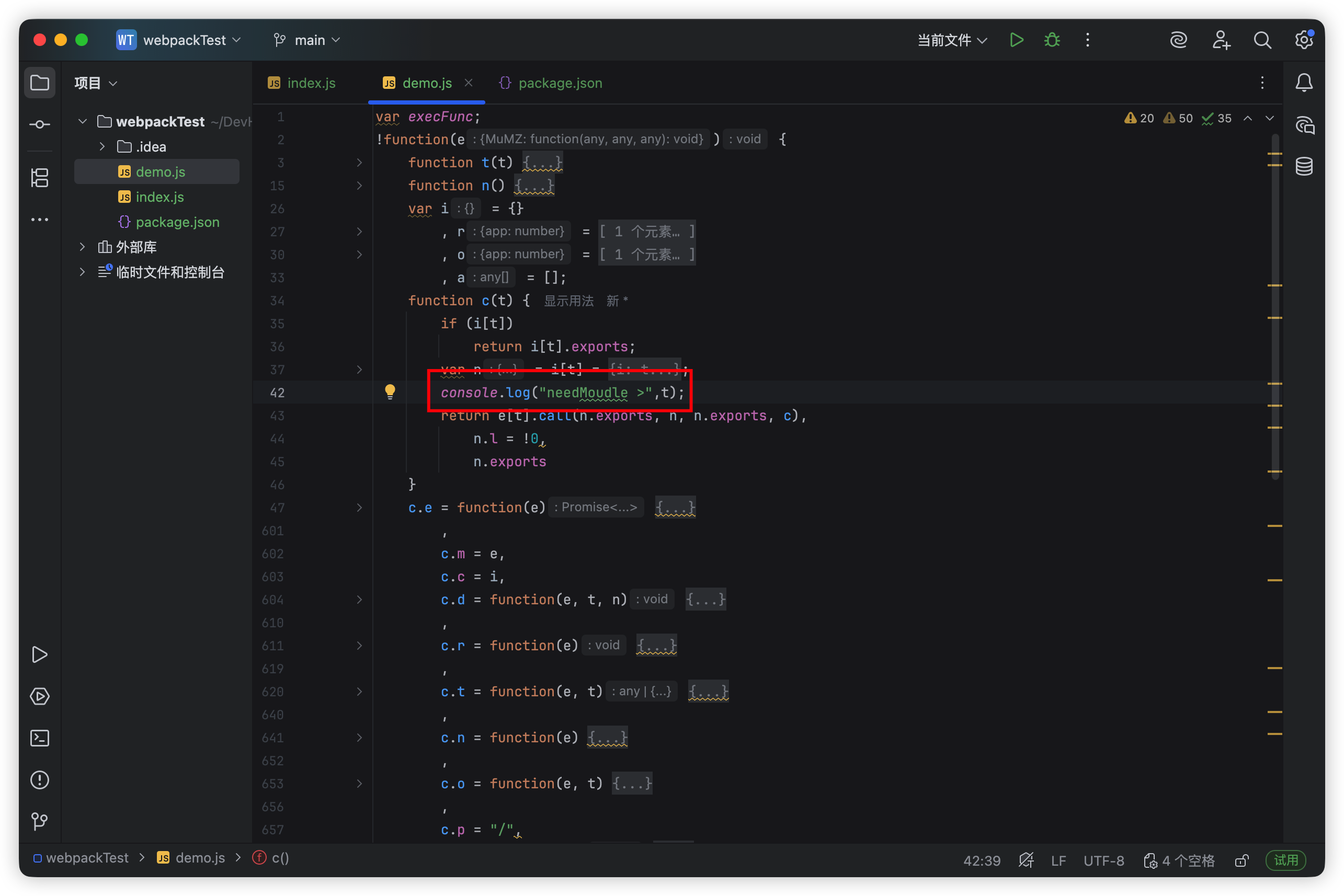Click the 试用 trial button

pos(1285,860)
